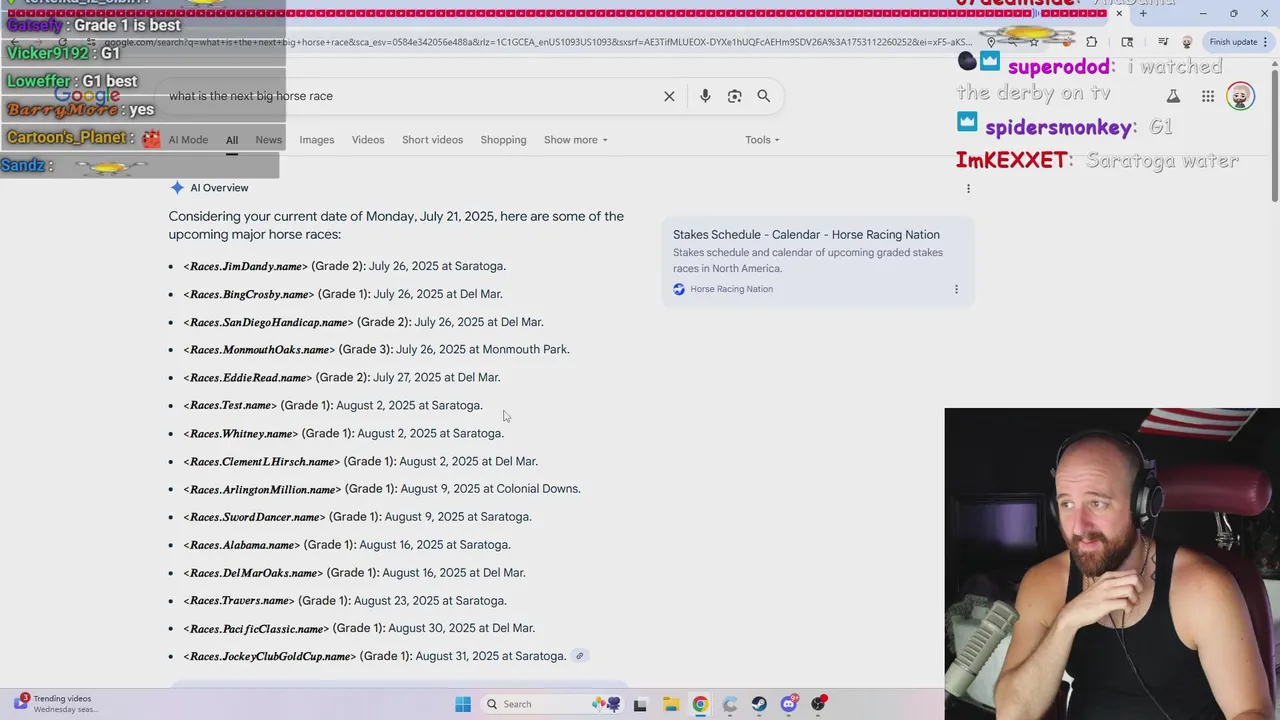Switch to Shopping results tab
The image size is (1280, 720).
(503, 140)
